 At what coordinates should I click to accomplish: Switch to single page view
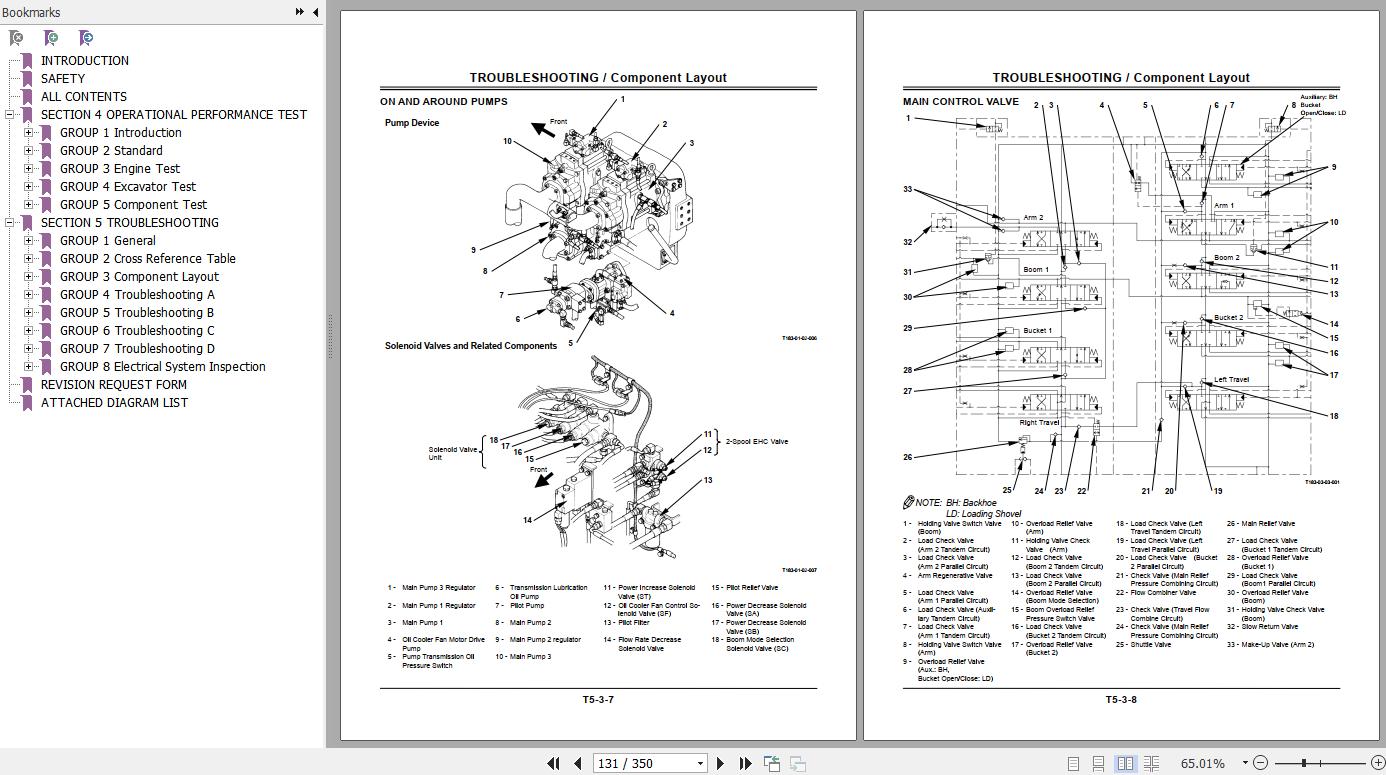click(x=1074, y=763)
